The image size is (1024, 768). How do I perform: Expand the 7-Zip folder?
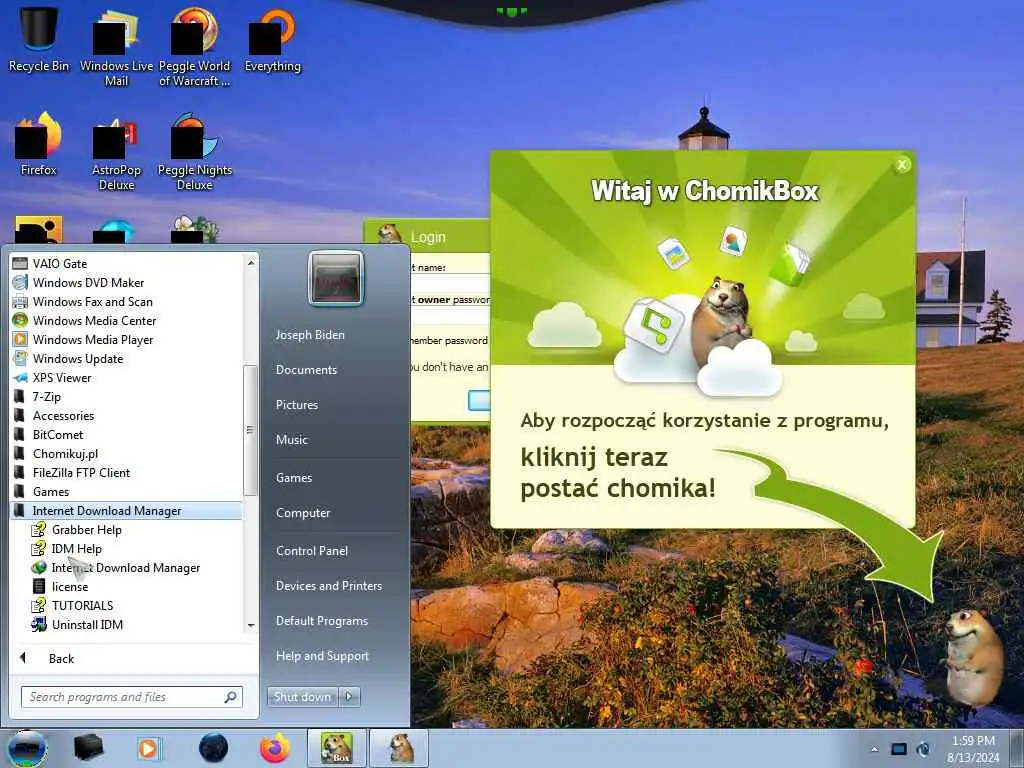pyautogui.click(x=127, y=397)
